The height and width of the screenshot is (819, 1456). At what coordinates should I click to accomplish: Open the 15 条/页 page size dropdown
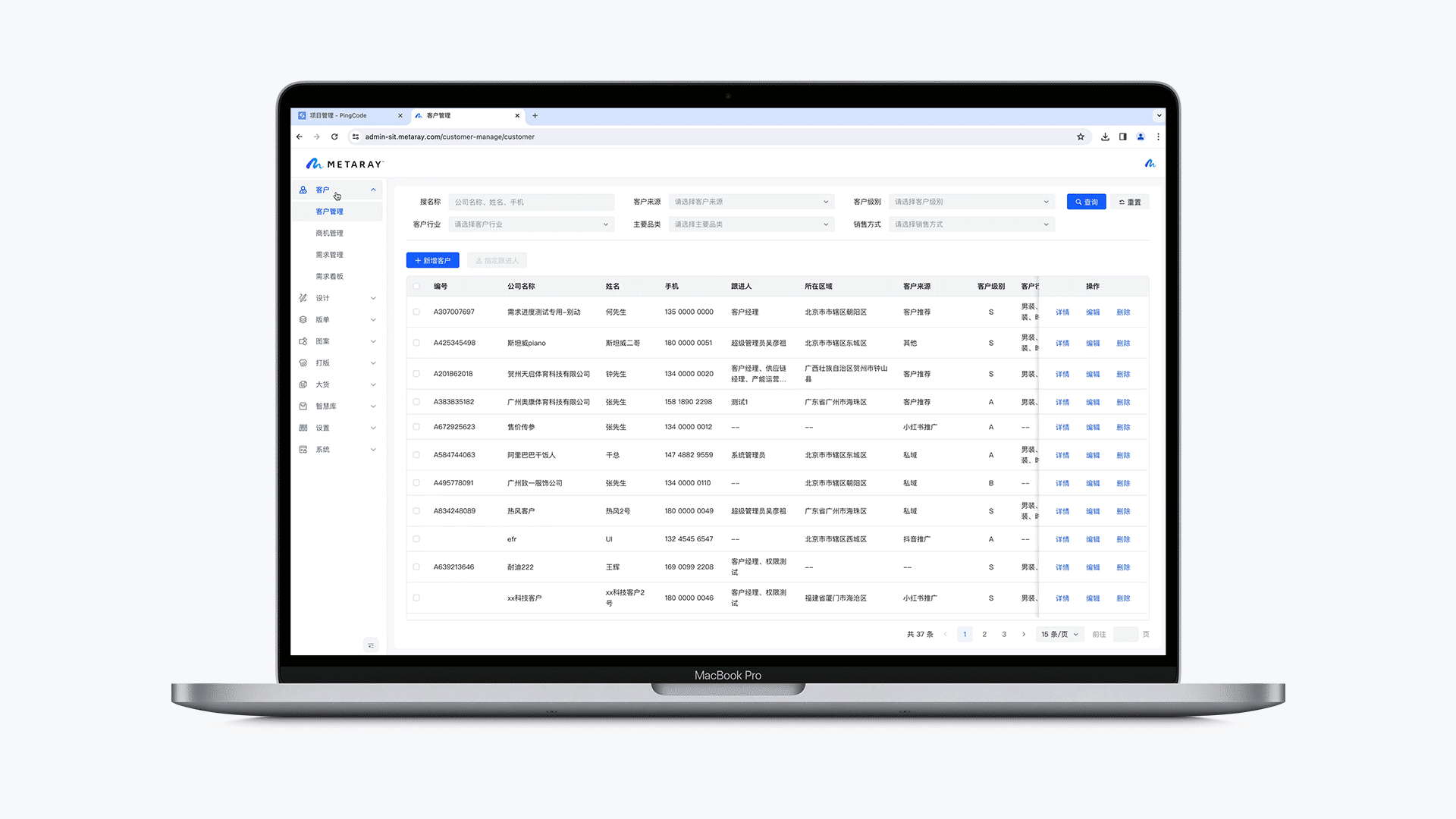tap(1059, 634)
